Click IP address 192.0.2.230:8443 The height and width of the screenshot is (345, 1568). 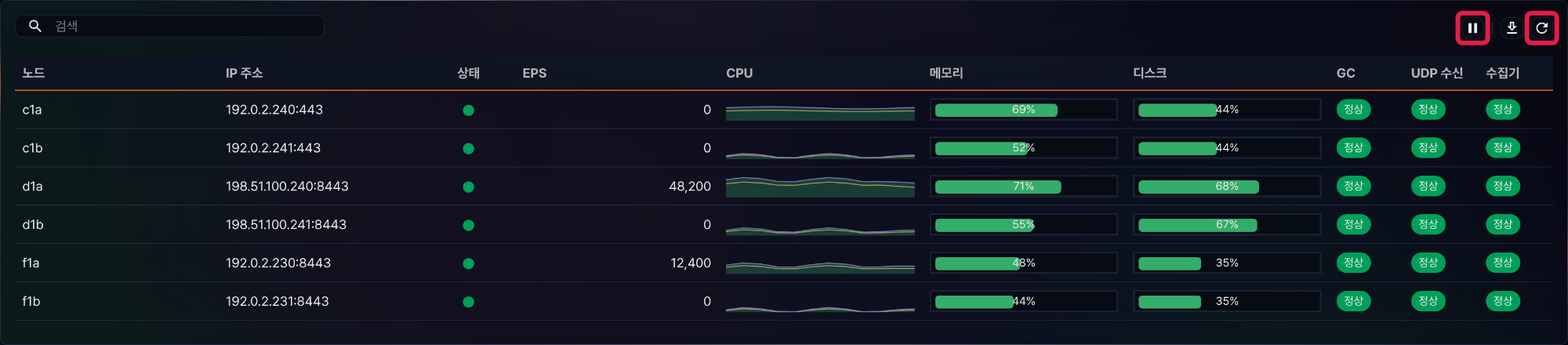(x=278, y=263)
